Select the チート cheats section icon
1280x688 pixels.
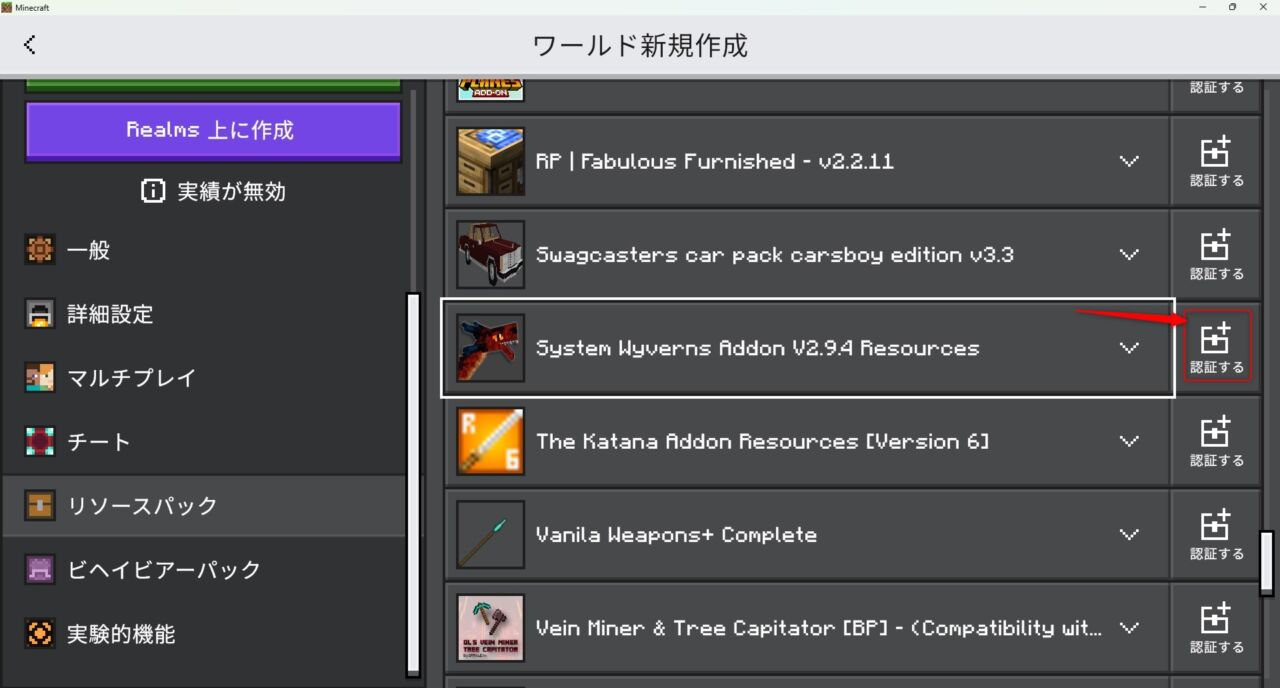click(40, 441)
